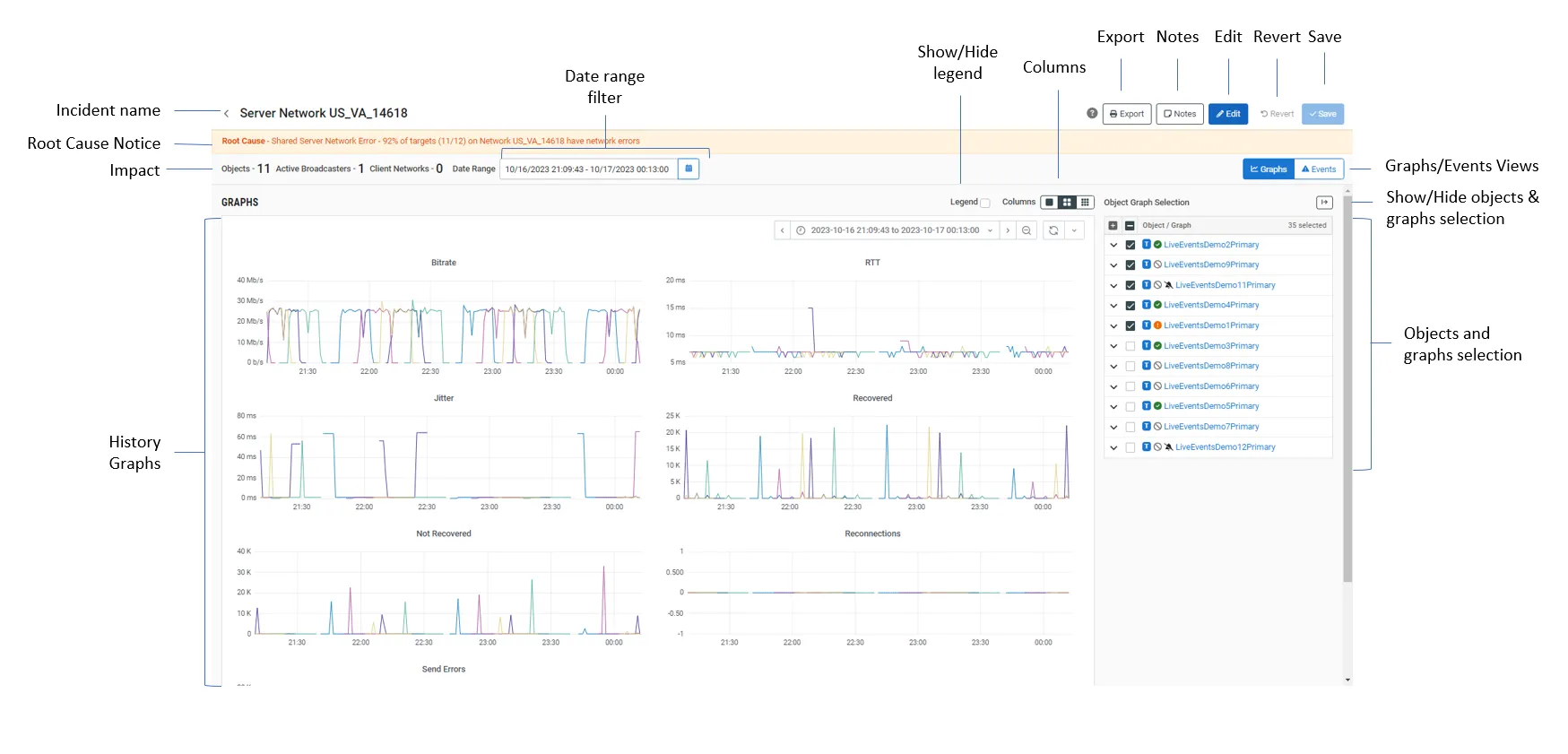Viewport: 1568px width, 754px height.
Task: Expand LiveEventsDemo11Primary row chevron
Action: pyautogui.click(x=1113, y=285)
